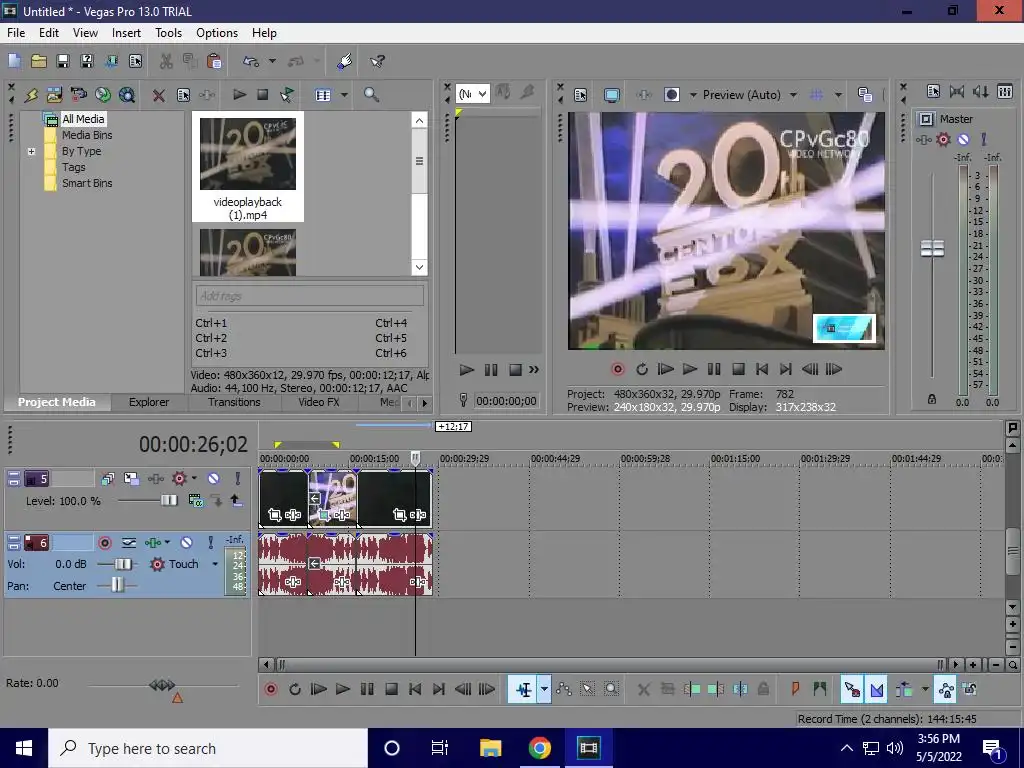
Task: Select the selection edit tool
Action: pos(587,689)
